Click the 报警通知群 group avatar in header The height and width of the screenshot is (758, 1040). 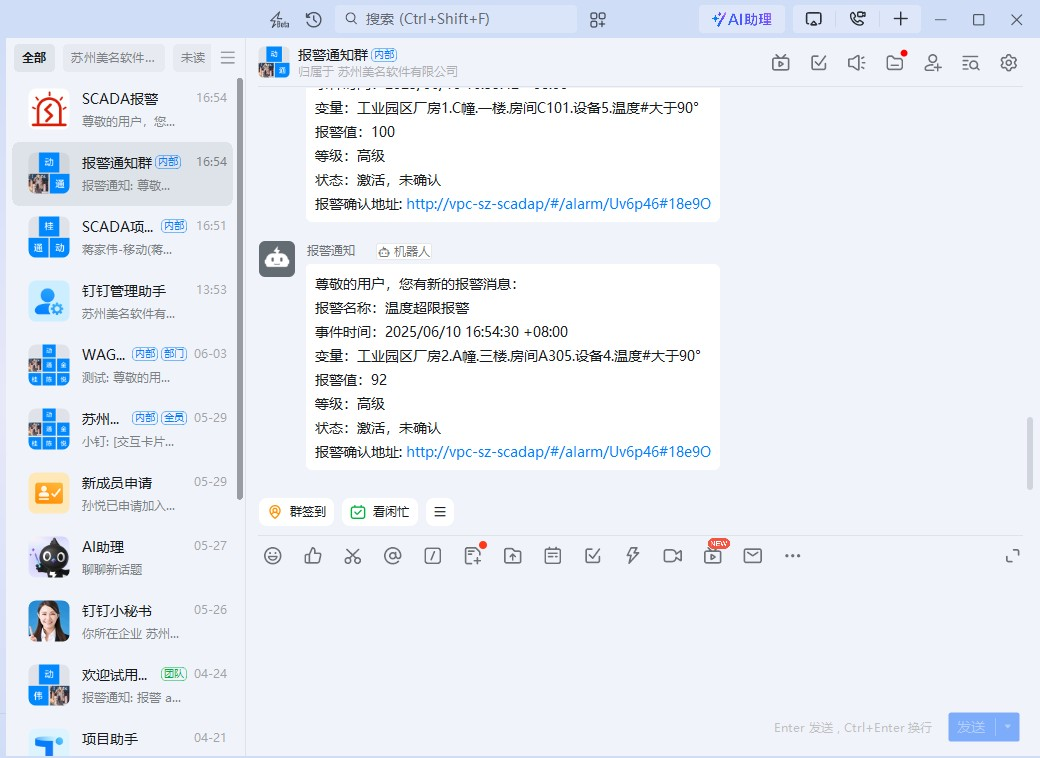coord(274,62)
